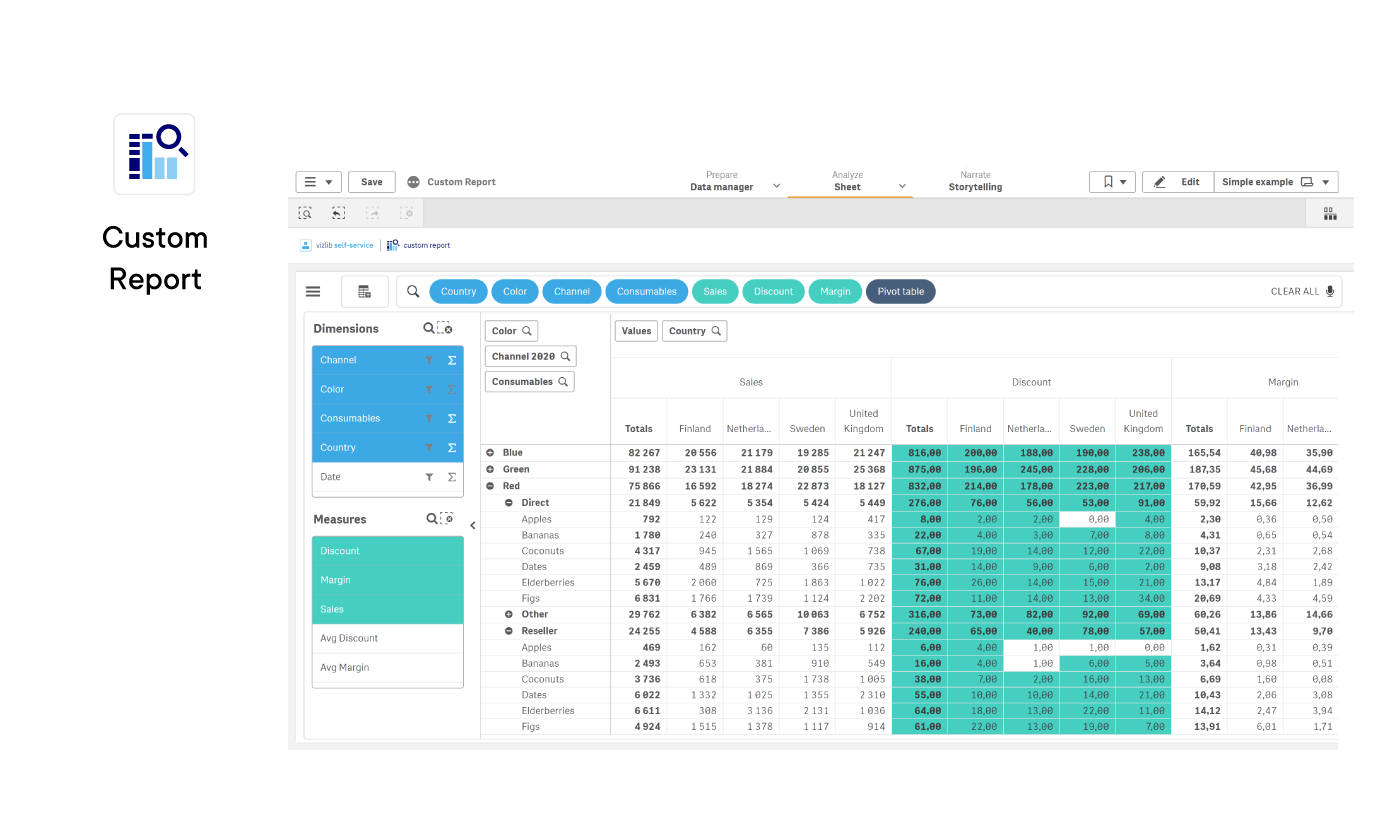Toggle totals sigma on Channel dimension
Screen dimensions: 1400x834
pos(452,360)
